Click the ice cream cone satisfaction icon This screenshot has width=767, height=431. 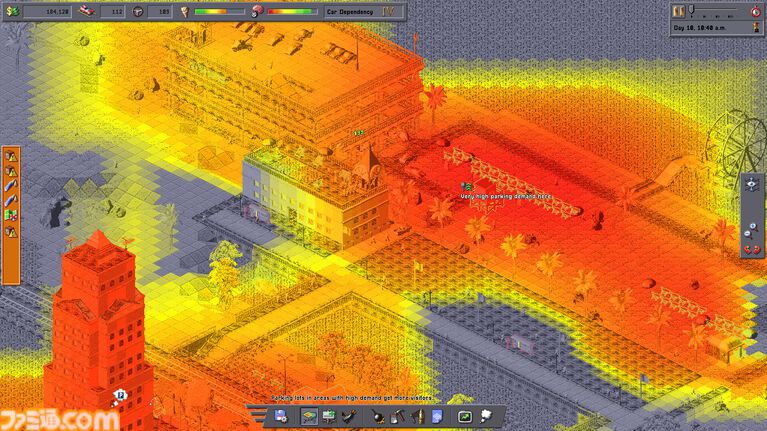click(185, 12)
